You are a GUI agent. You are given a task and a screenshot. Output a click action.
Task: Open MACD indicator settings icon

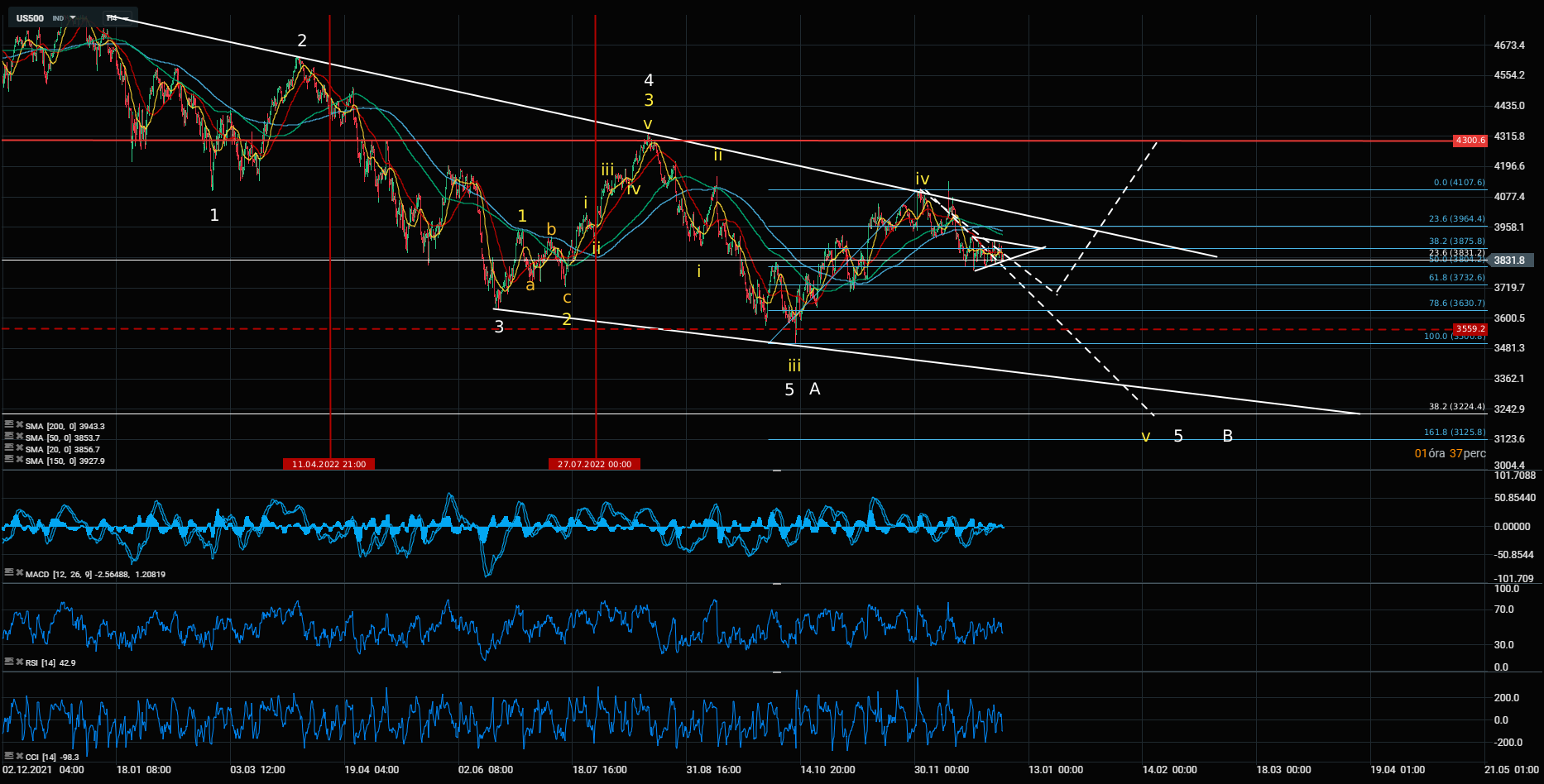[9, 573]
